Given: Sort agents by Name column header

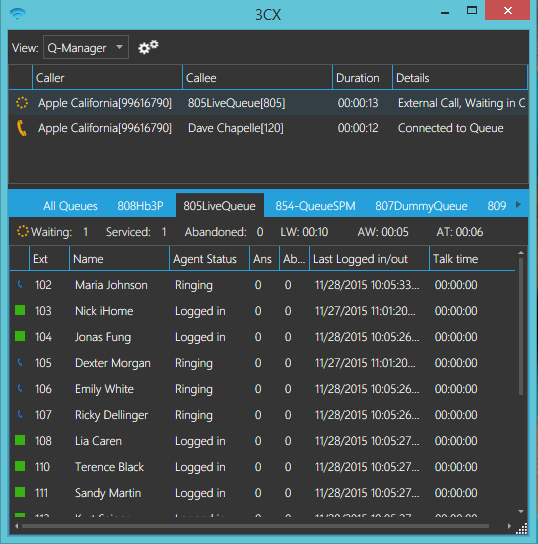Looking at the screenshot, I should [119, 259].
